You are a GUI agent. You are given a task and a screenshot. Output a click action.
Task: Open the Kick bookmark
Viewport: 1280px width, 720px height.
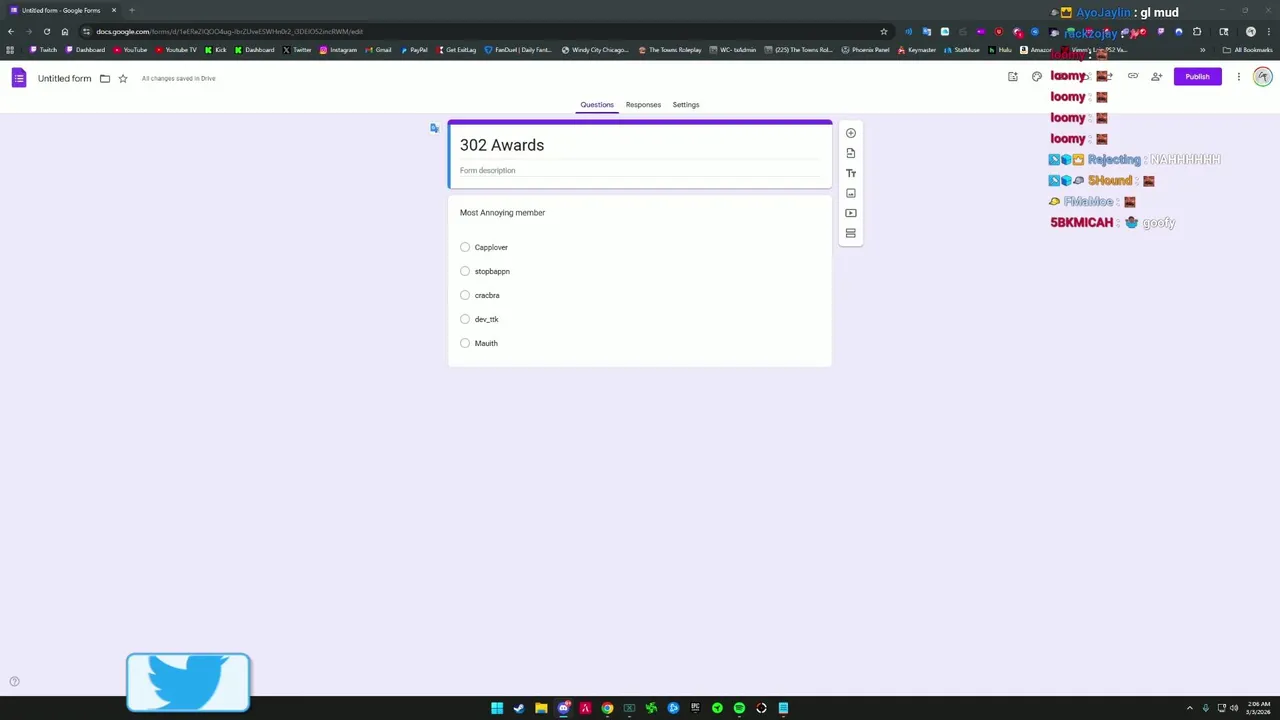click(216, 50)
